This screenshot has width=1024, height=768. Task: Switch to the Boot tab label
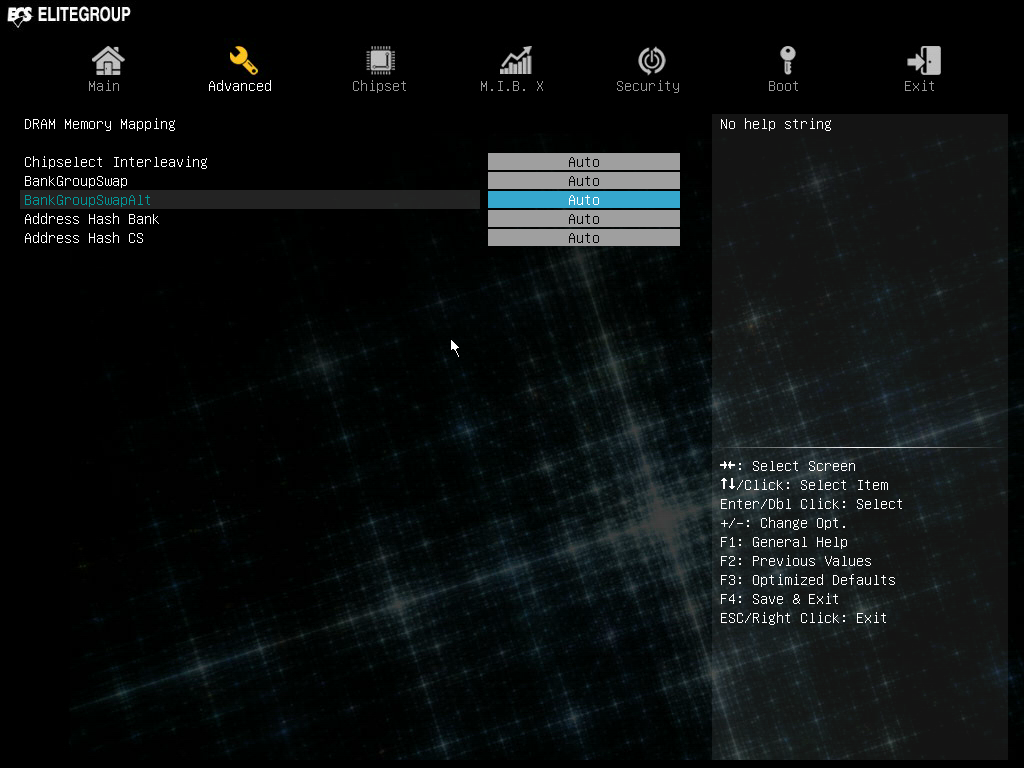coord(783,86)
